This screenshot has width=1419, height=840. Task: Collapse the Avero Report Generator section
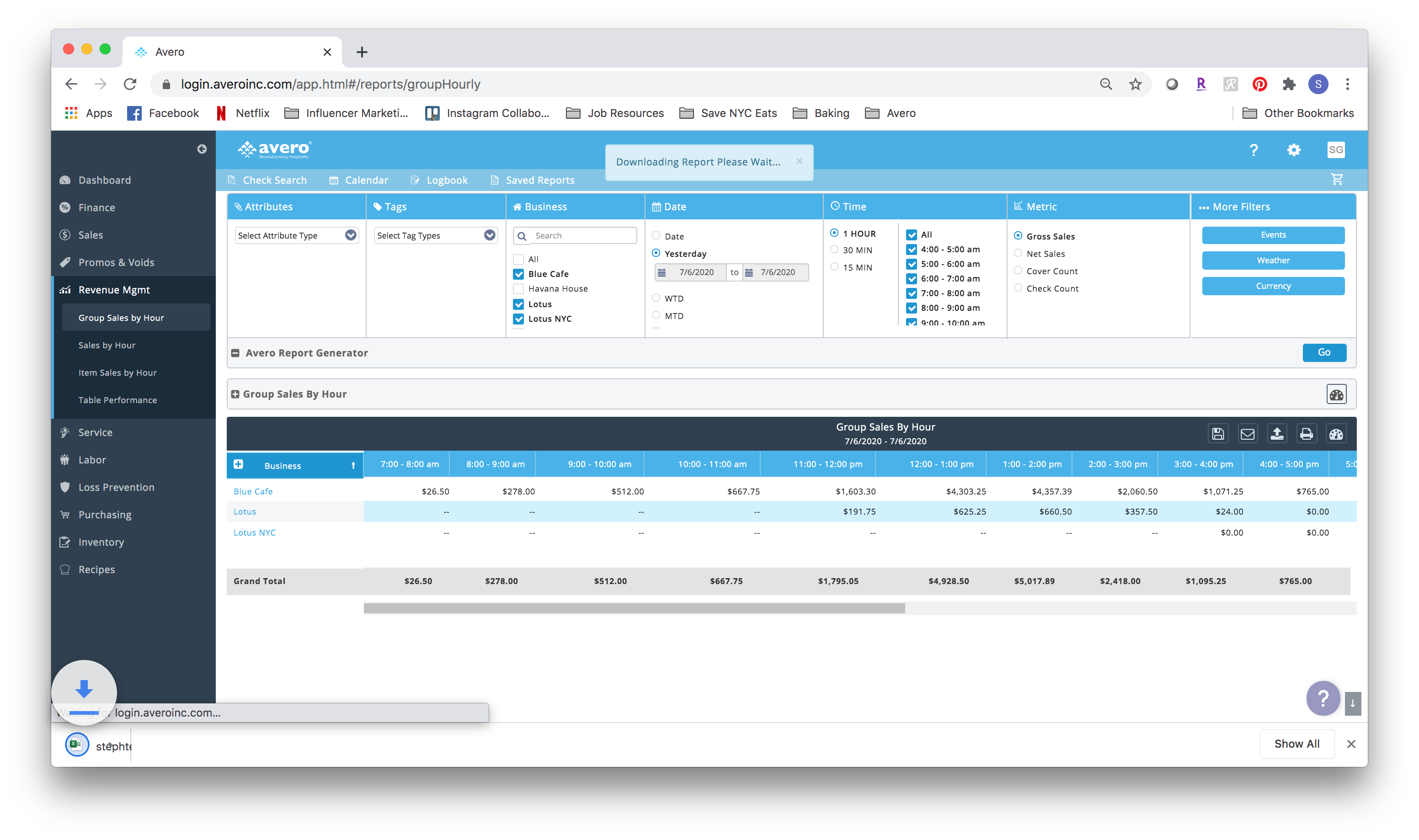[x=235, y=353]
